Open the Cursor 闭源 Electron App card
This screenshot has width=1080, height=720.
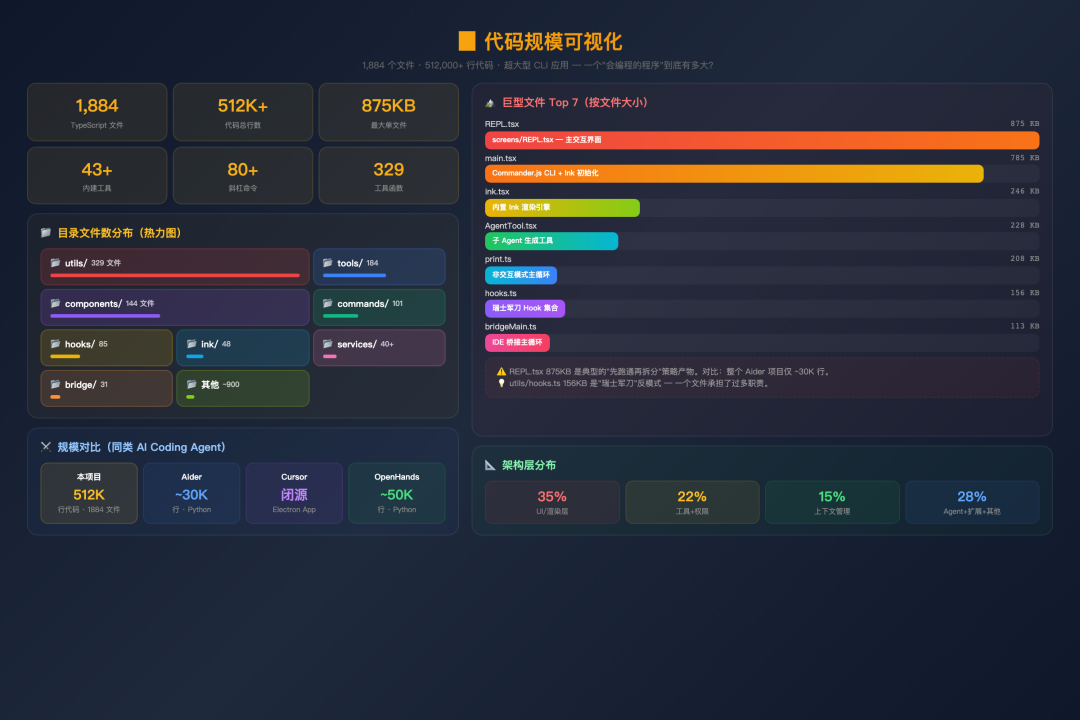[x=294, y=493]
